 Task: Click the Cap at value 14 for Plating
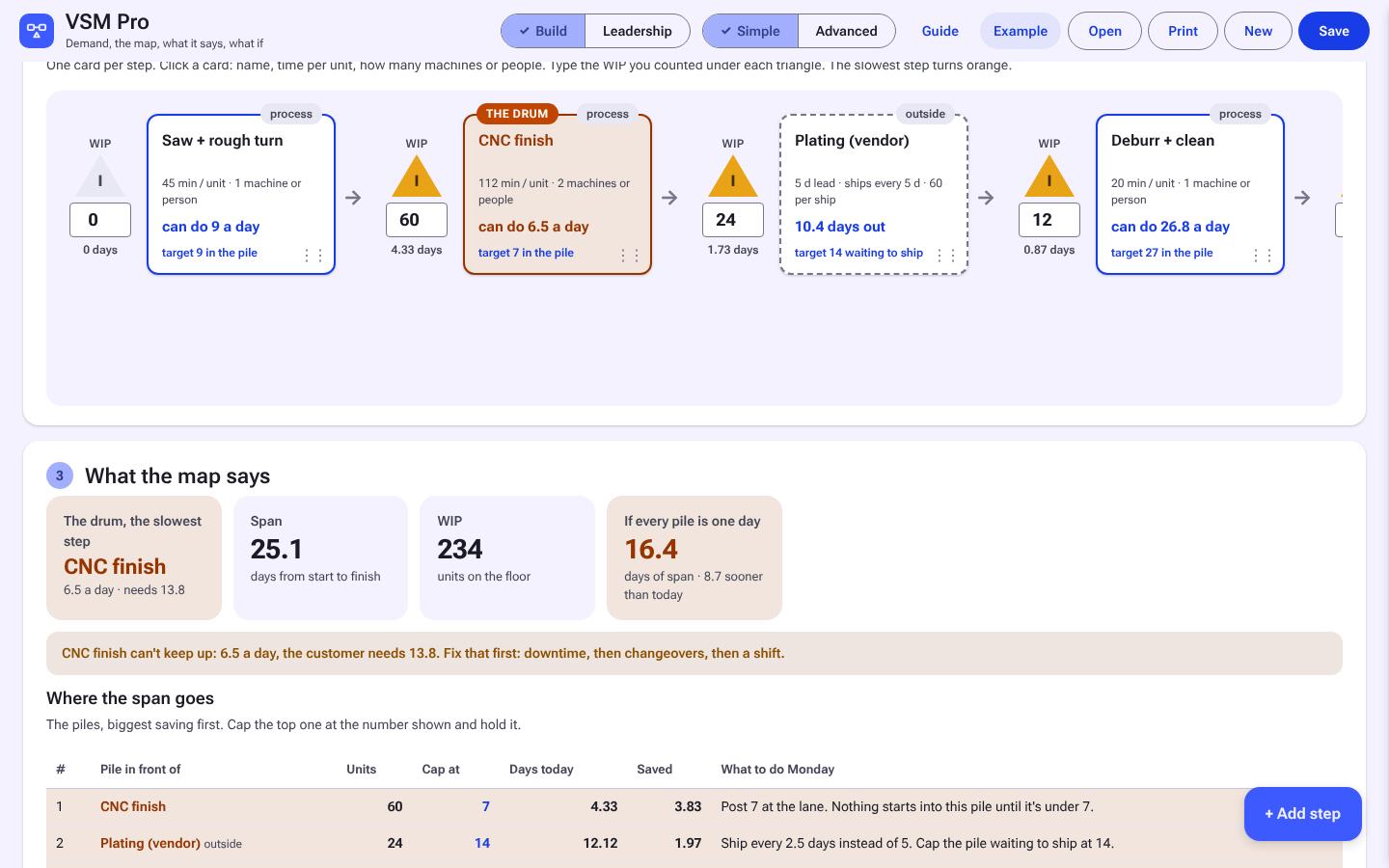[482, 843]
